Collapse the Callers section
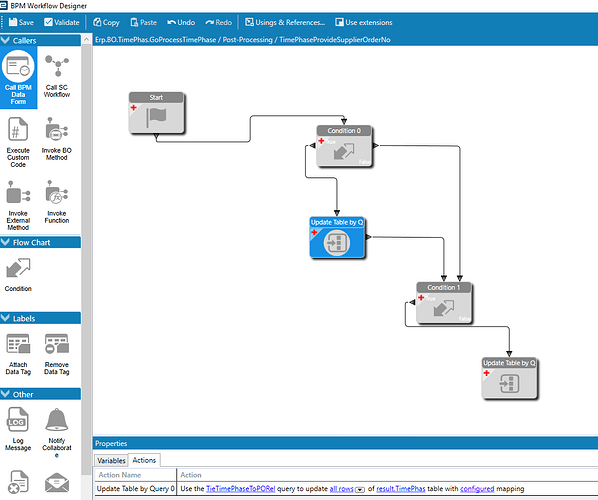The height and width of the screenshot is (500, 598). (x=5, y=40)
